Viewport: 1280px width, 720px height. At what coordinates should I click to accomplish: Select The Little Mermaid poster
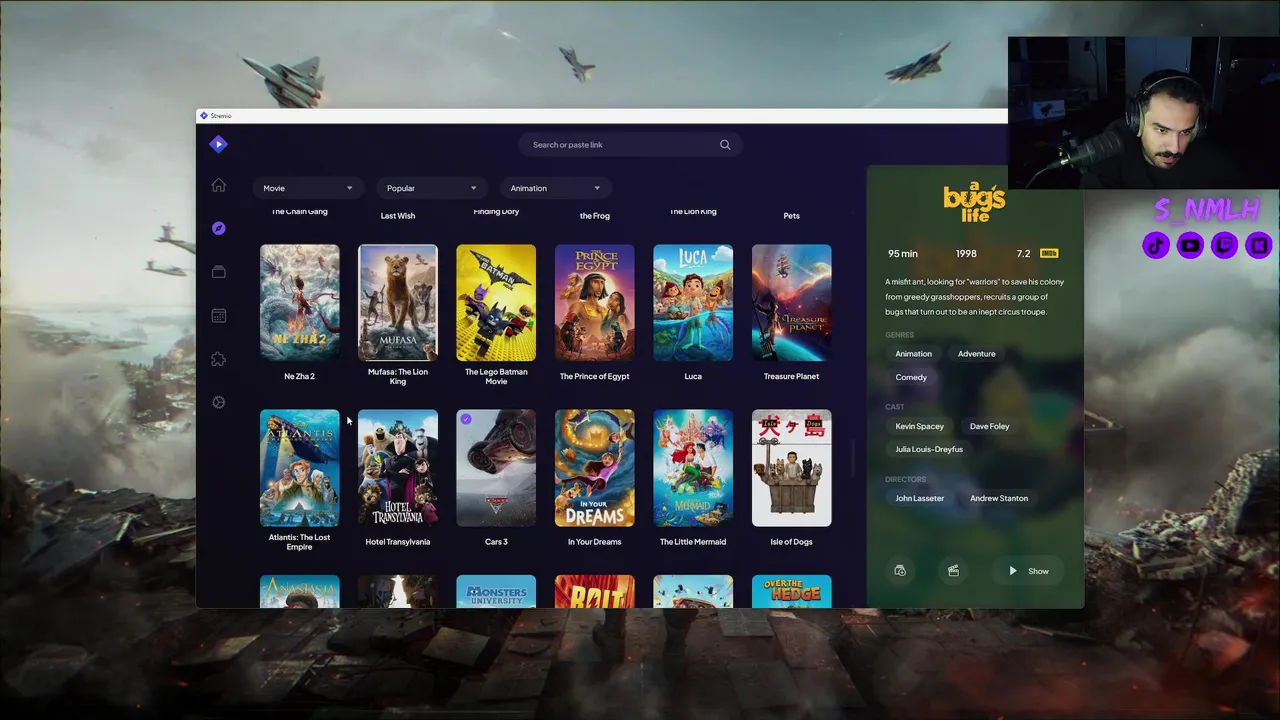point(693,468)
